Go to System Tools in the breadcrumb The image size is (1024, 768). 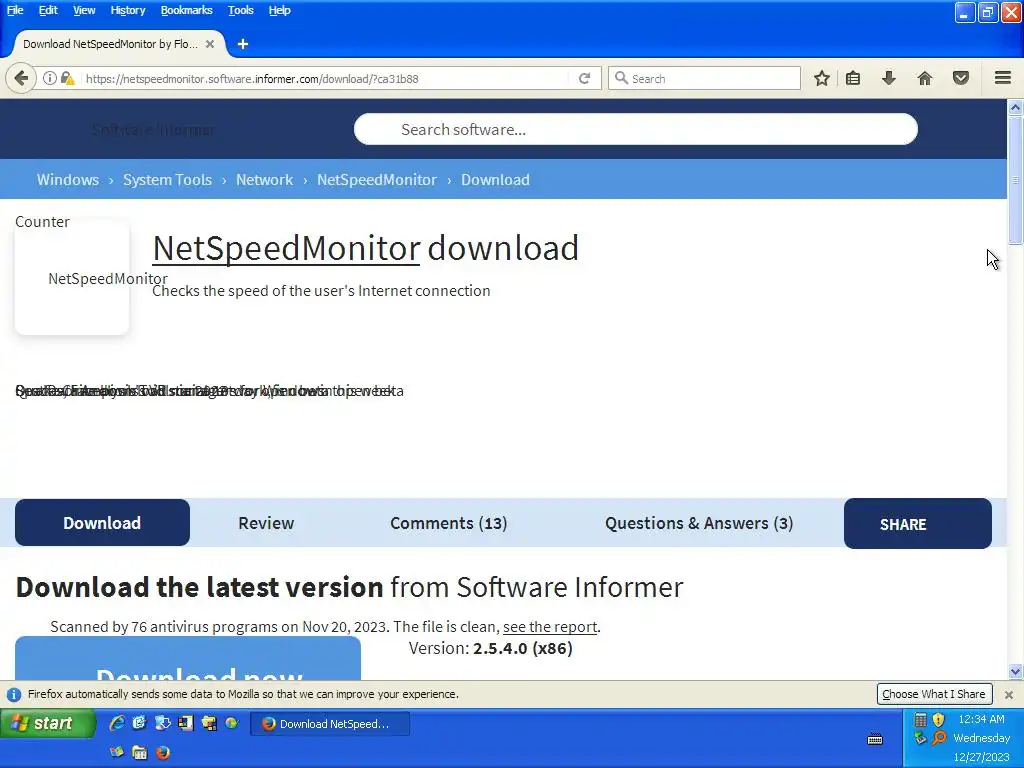(167, 180)
